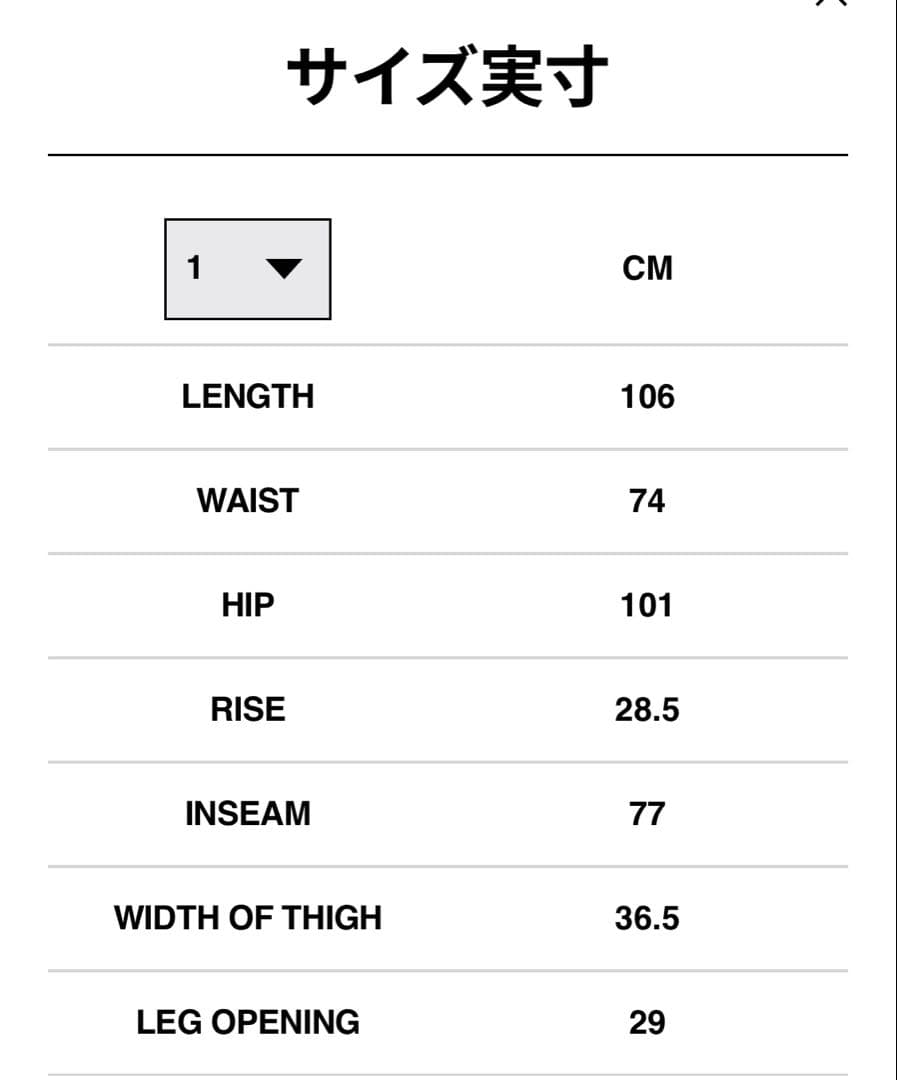Click the WAIST row label

pyautogui.click(x=248, y=501)
